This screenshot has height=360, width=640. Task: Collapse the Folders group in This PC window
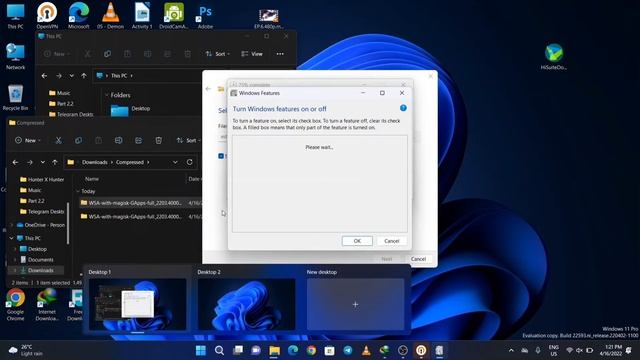click(x=107, y=95)
